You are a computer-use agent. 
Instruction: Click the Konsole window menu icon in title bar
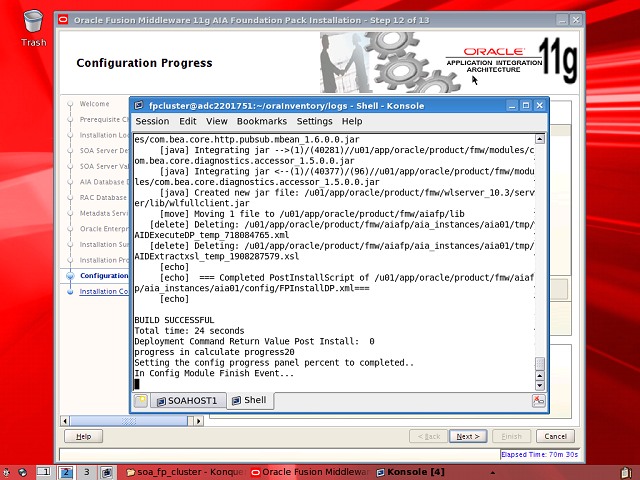point(139,105)
